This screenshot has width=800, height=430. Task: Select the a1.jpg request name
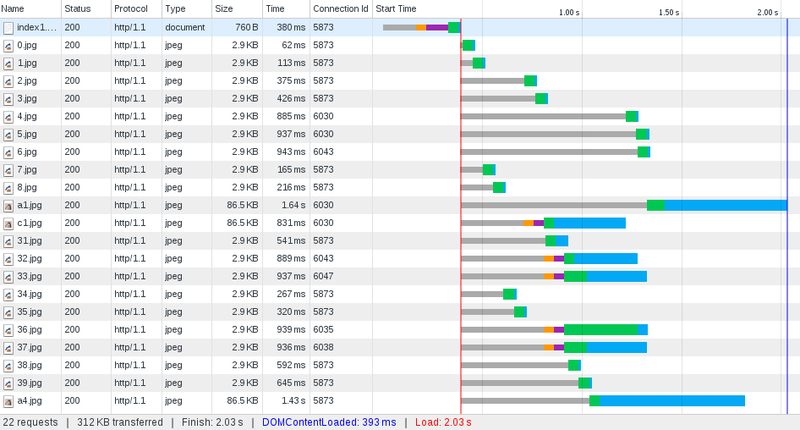30,205
